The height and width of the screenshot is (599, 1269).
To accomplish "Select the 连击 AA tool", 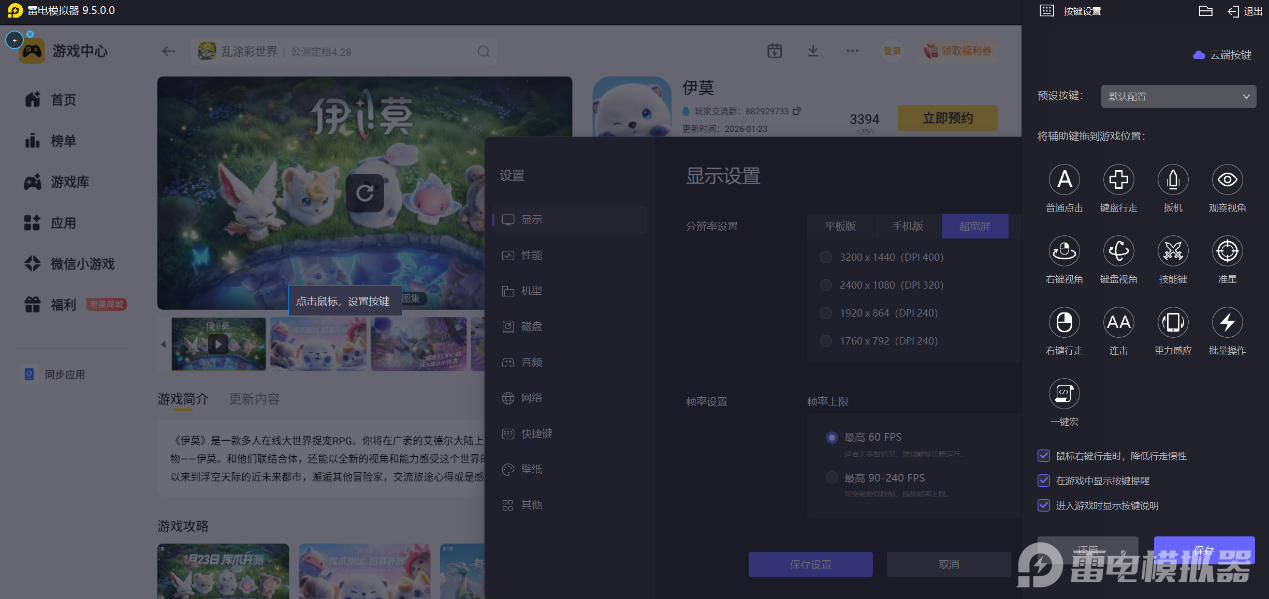I will point(1118,322).
